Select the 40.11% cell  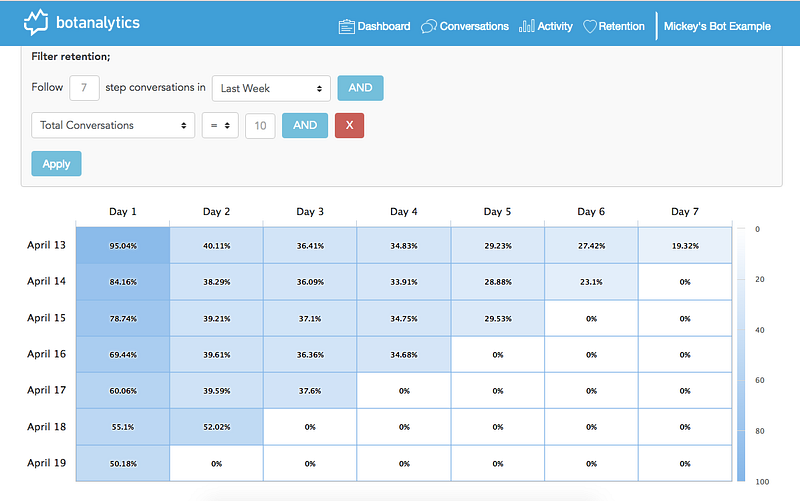[216, 245]
